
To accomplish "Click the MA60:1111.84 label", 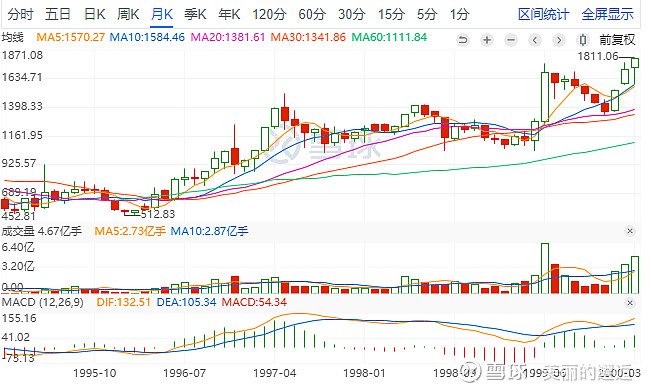I will [389, 37].
